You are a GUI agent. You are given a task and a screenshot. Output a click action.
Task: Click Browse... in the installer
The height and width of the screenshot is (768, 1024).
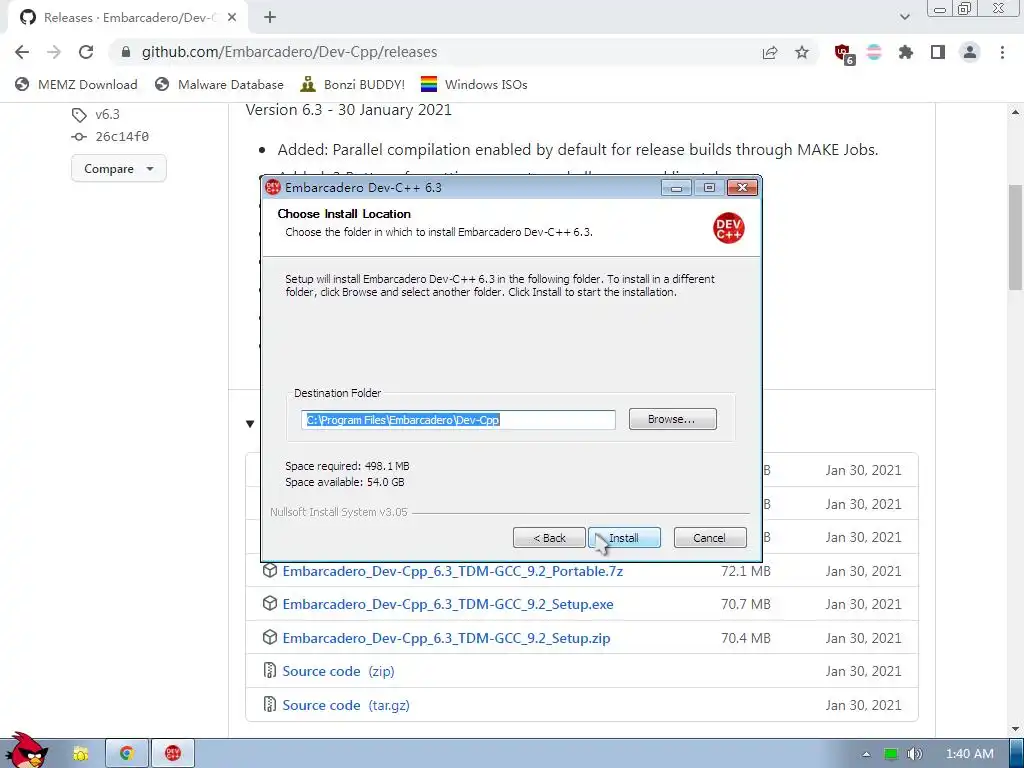(672, 419)
